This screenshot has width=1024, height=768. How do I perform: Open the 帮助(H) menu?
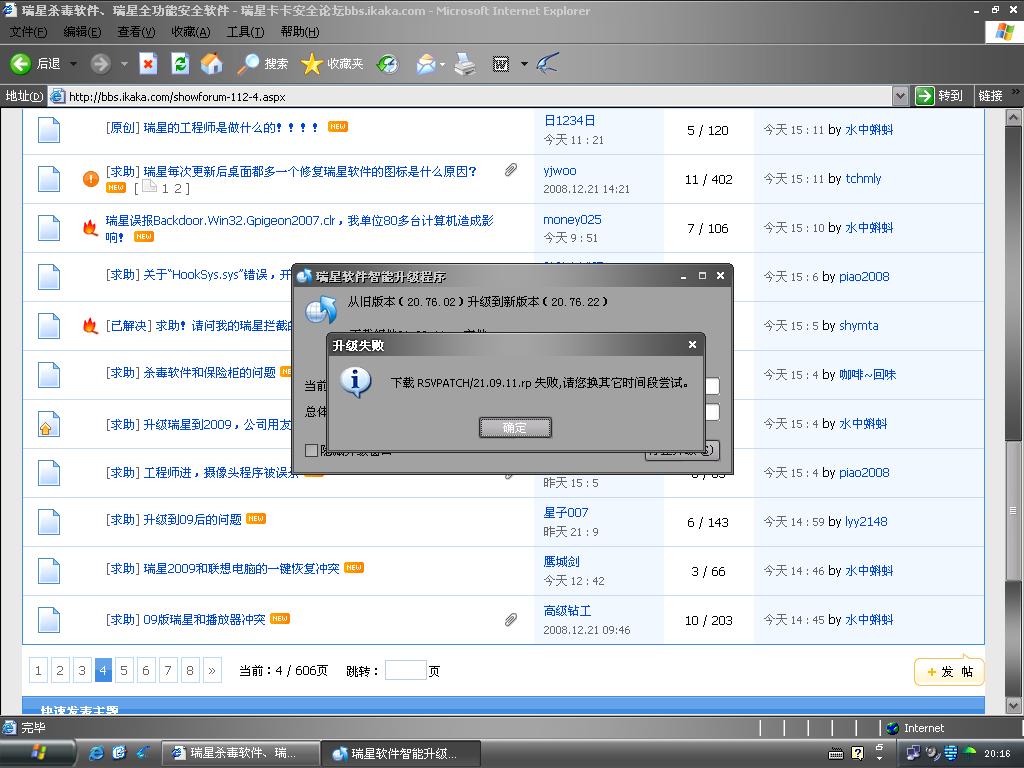[300, 31]
